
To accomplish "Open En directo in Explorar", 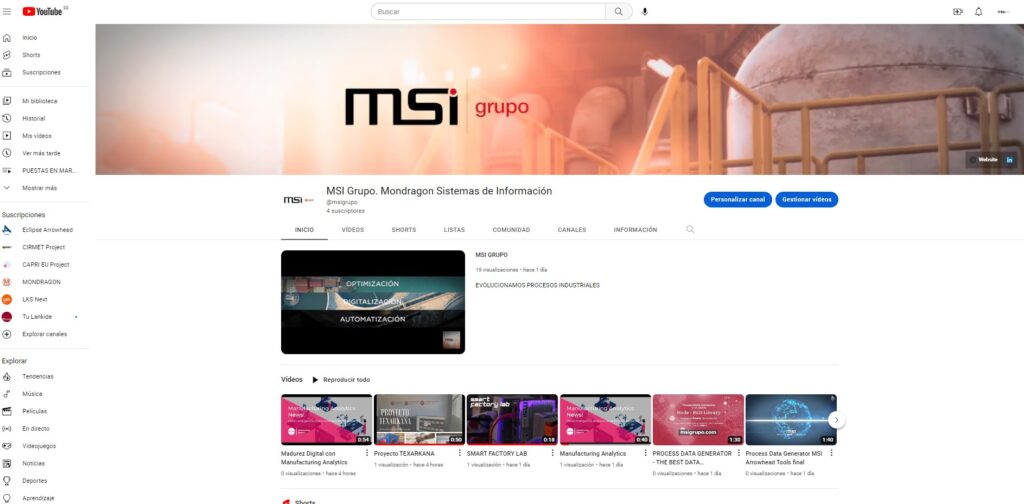I will (35, 429).
